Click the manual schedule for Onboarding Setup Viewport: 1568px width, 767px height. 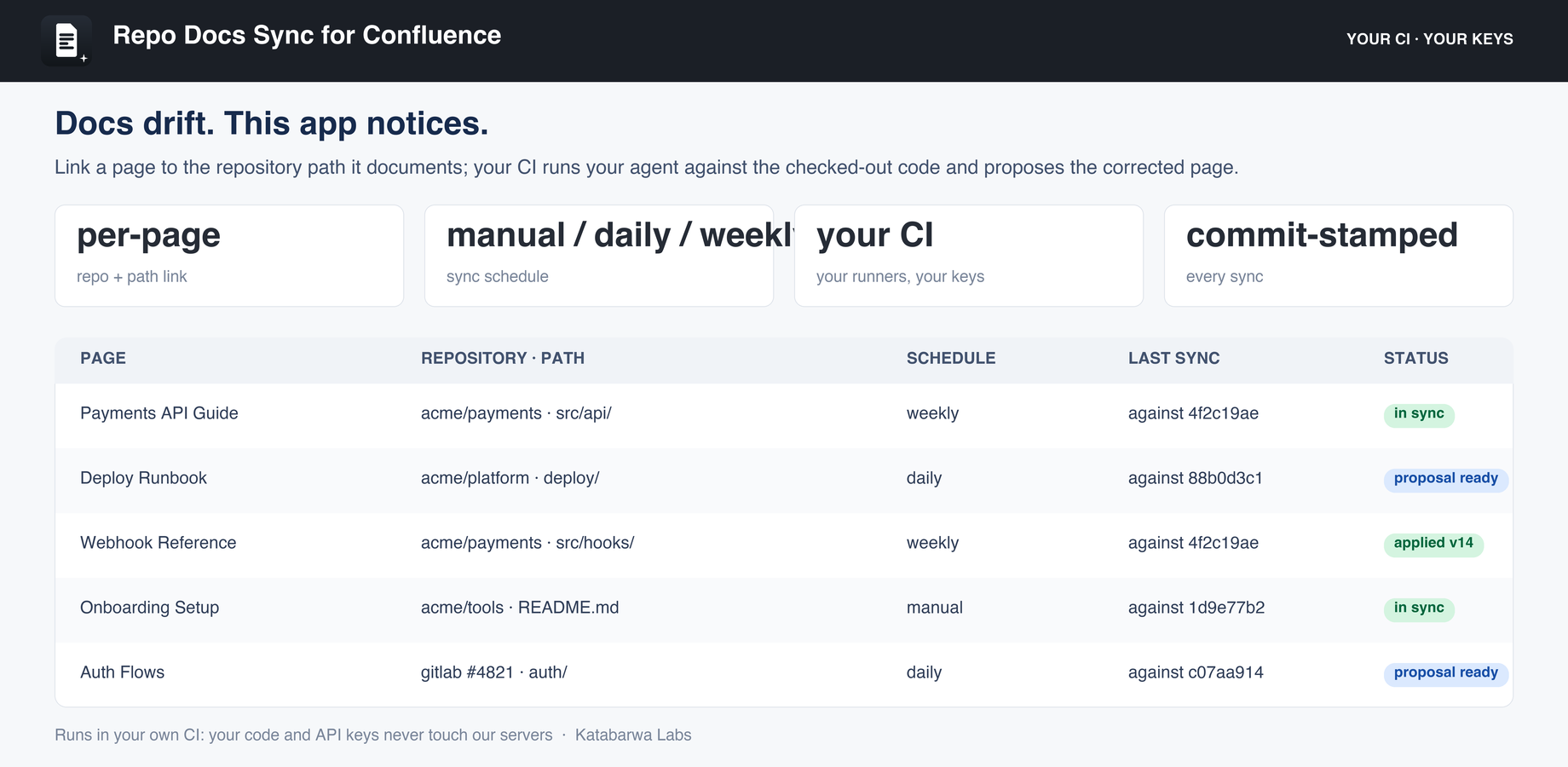pyautogui.click(x=935, y=608)
